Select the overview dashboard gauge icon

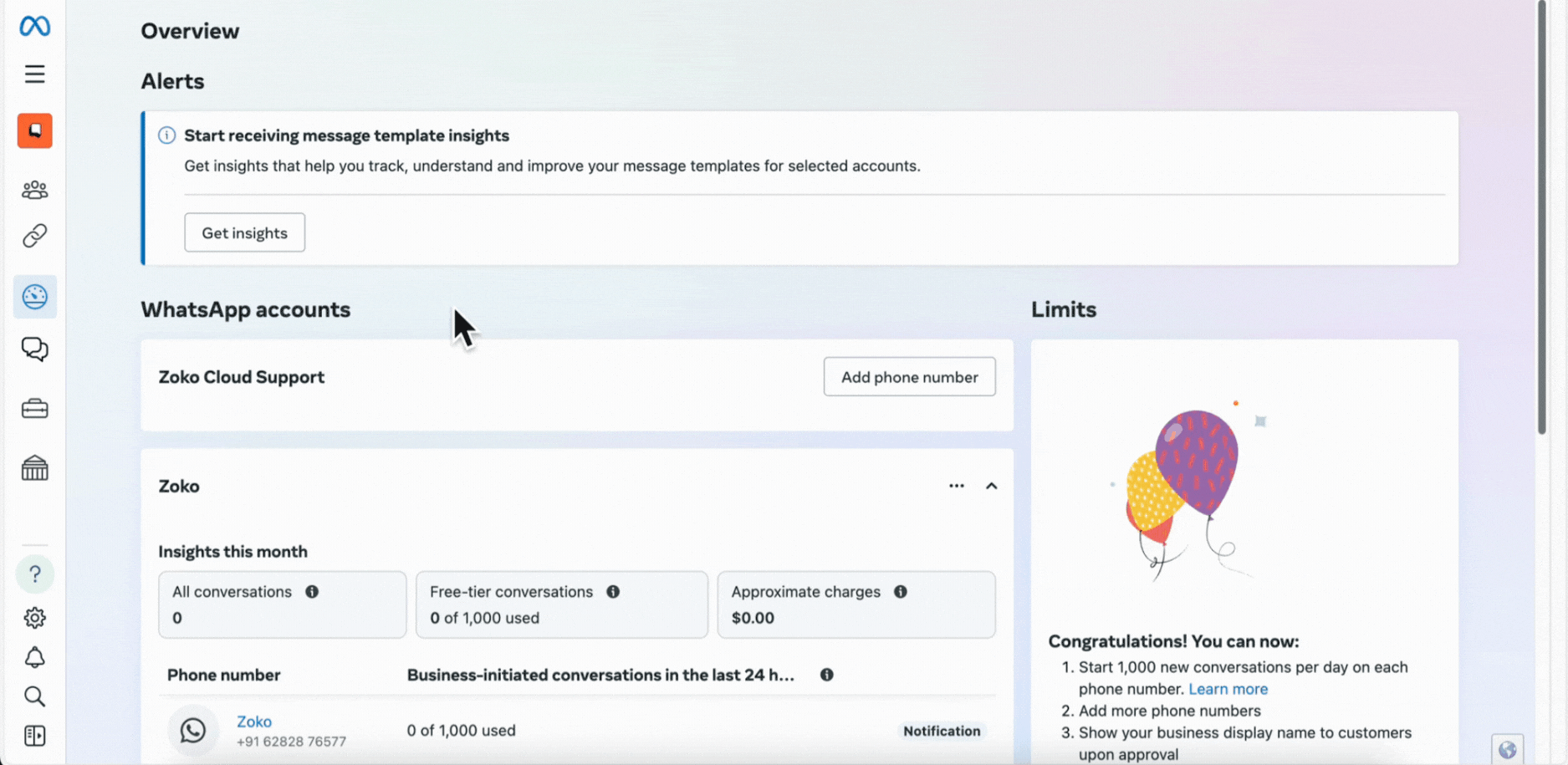(x=34, y=297)
